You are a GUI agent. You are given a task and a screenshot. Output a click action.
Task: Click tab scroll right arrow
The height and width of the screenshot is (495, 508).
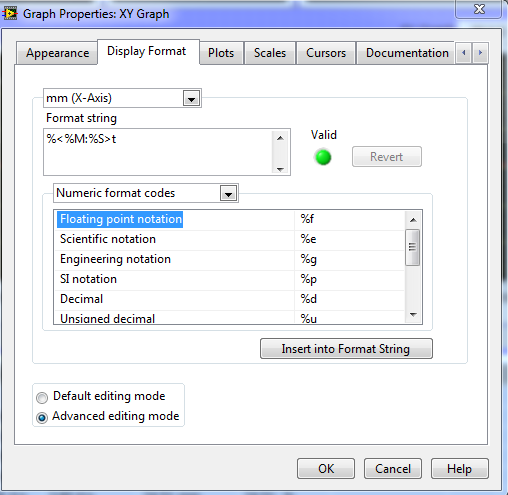(x=480, y=53)
